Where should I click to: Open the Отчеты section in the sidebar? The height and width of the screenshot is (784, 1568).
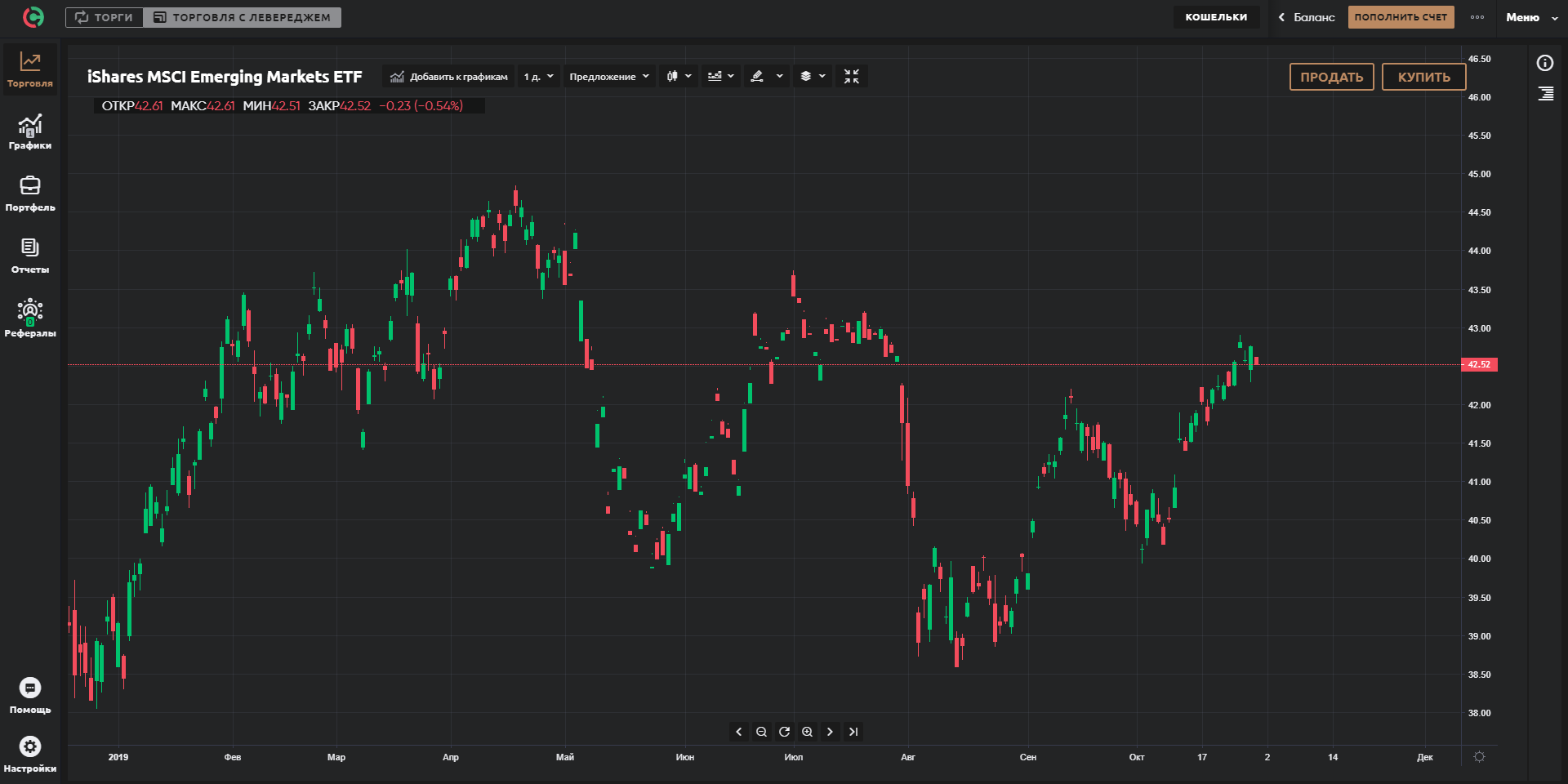[x=30, y=256]
